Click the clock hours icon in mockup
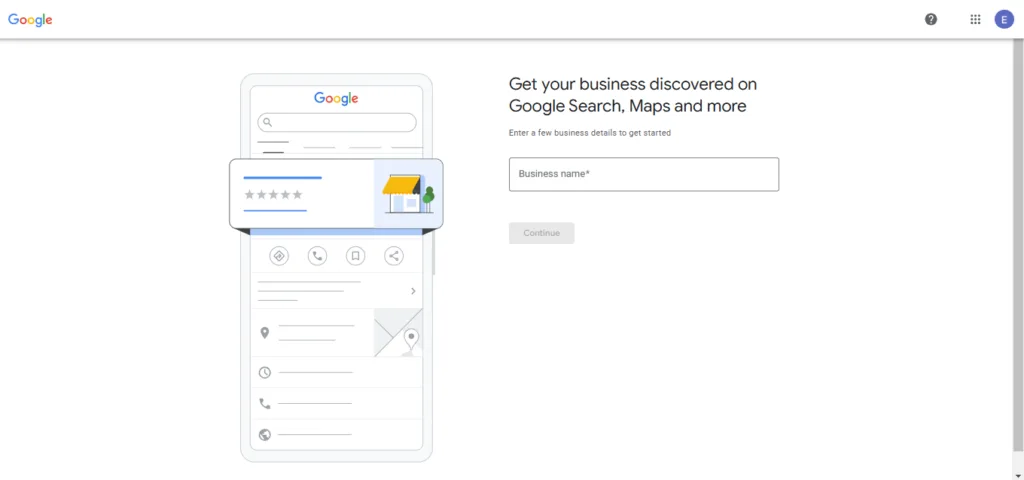The image size is (1024, 480). 264,372
